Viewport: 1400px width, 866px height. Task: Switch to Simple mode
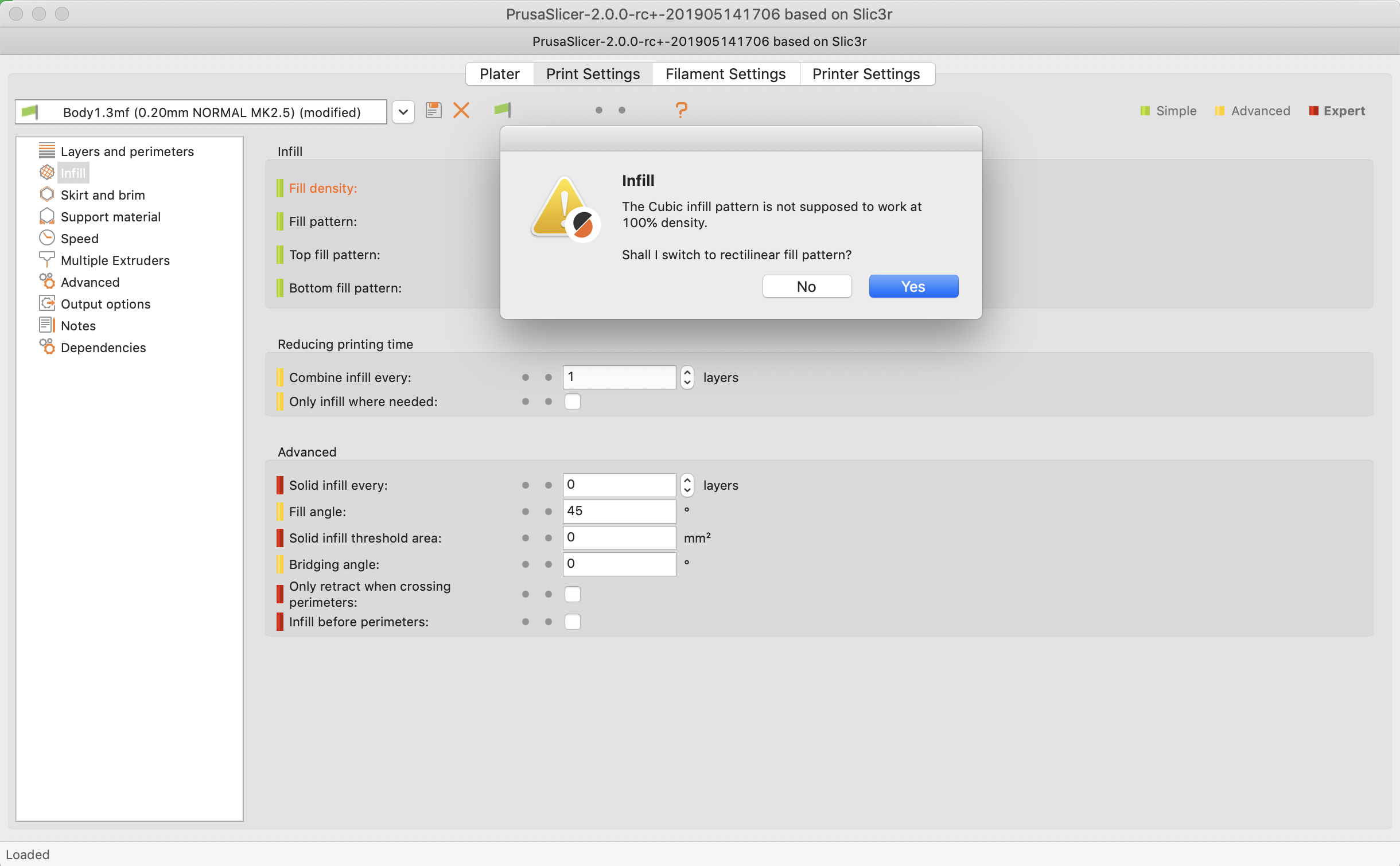tap(1168, 111)
